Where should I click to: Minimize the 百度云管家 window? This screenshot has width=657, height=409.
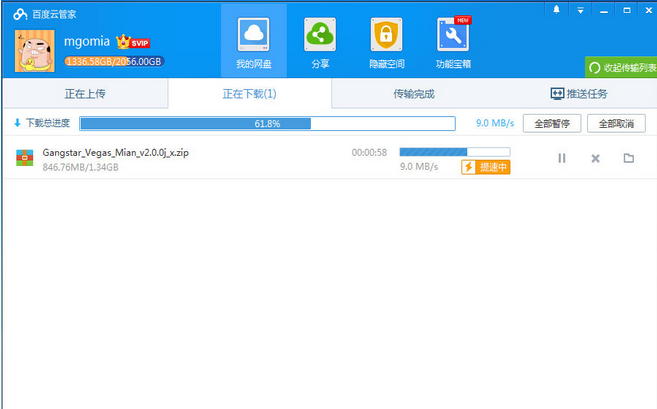(604, 10)
